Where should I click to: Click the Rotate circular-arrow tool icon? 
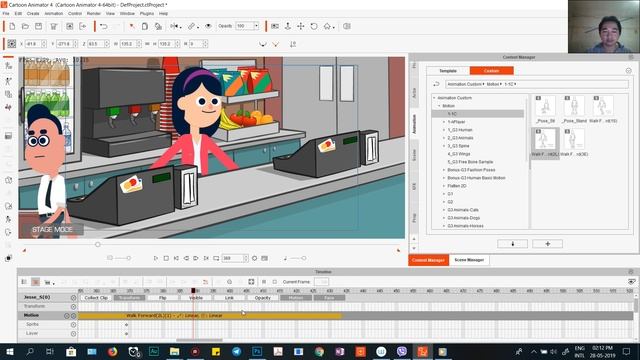tap(314, 26)
